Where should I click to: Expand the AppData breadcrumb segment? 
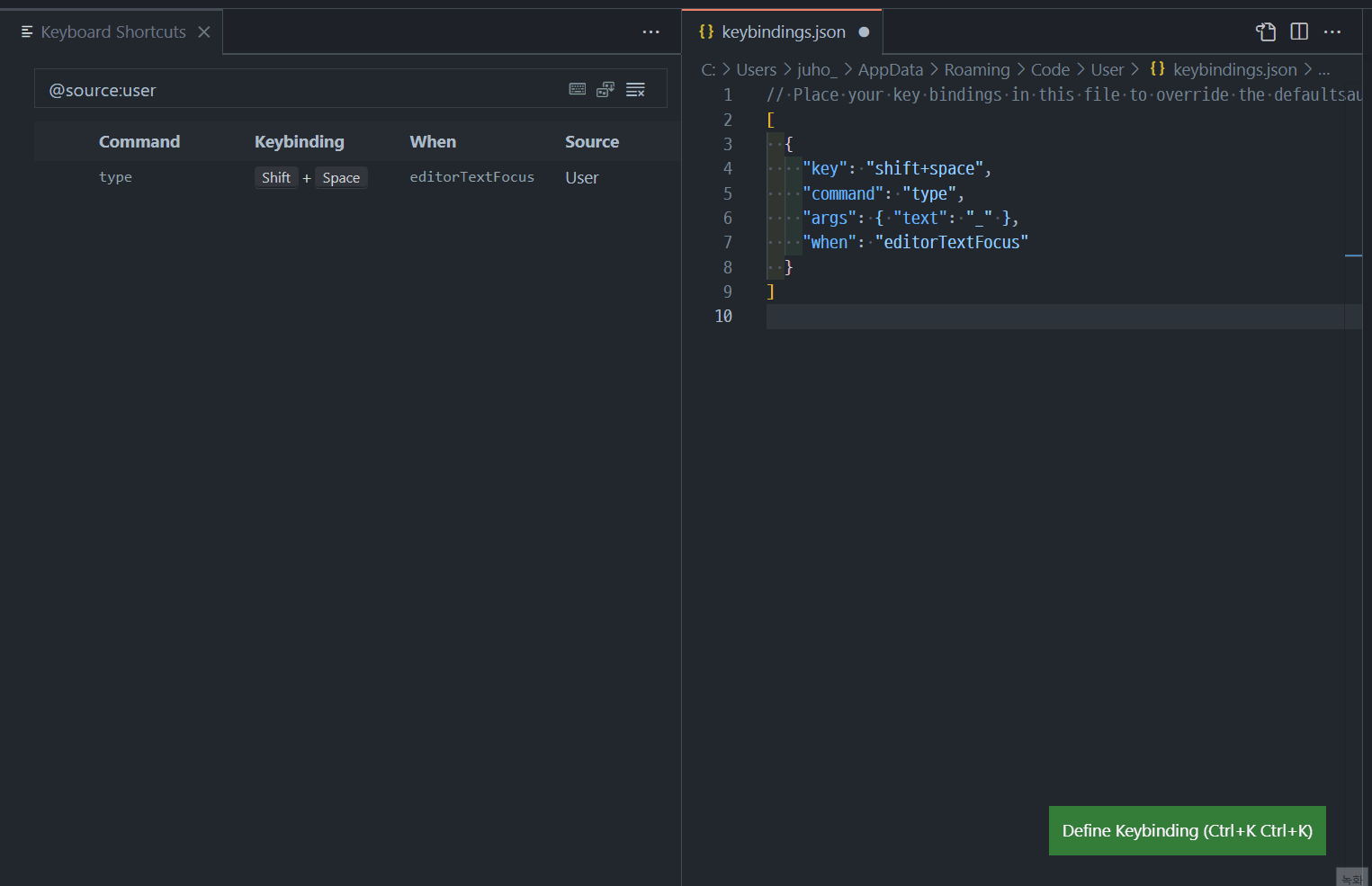pos(890,70)
